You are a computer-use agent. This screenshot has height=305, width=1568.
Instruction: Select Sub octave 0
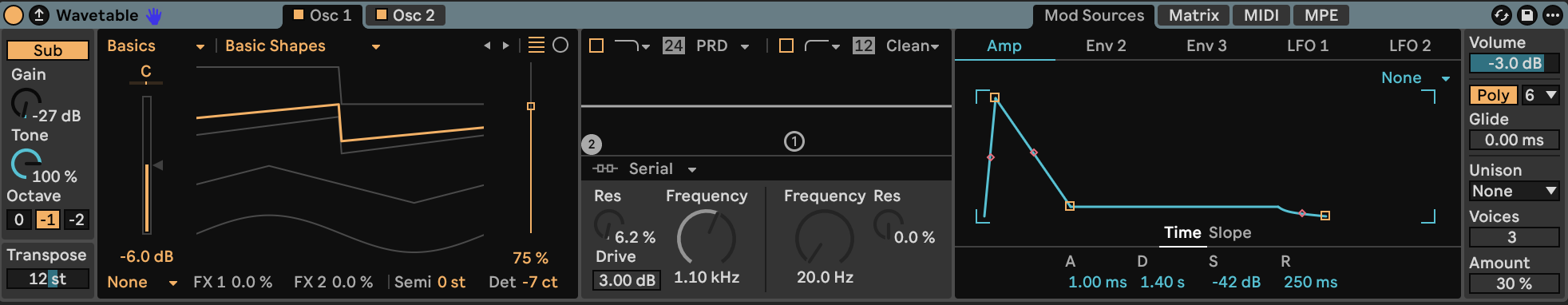coord(19,220)
